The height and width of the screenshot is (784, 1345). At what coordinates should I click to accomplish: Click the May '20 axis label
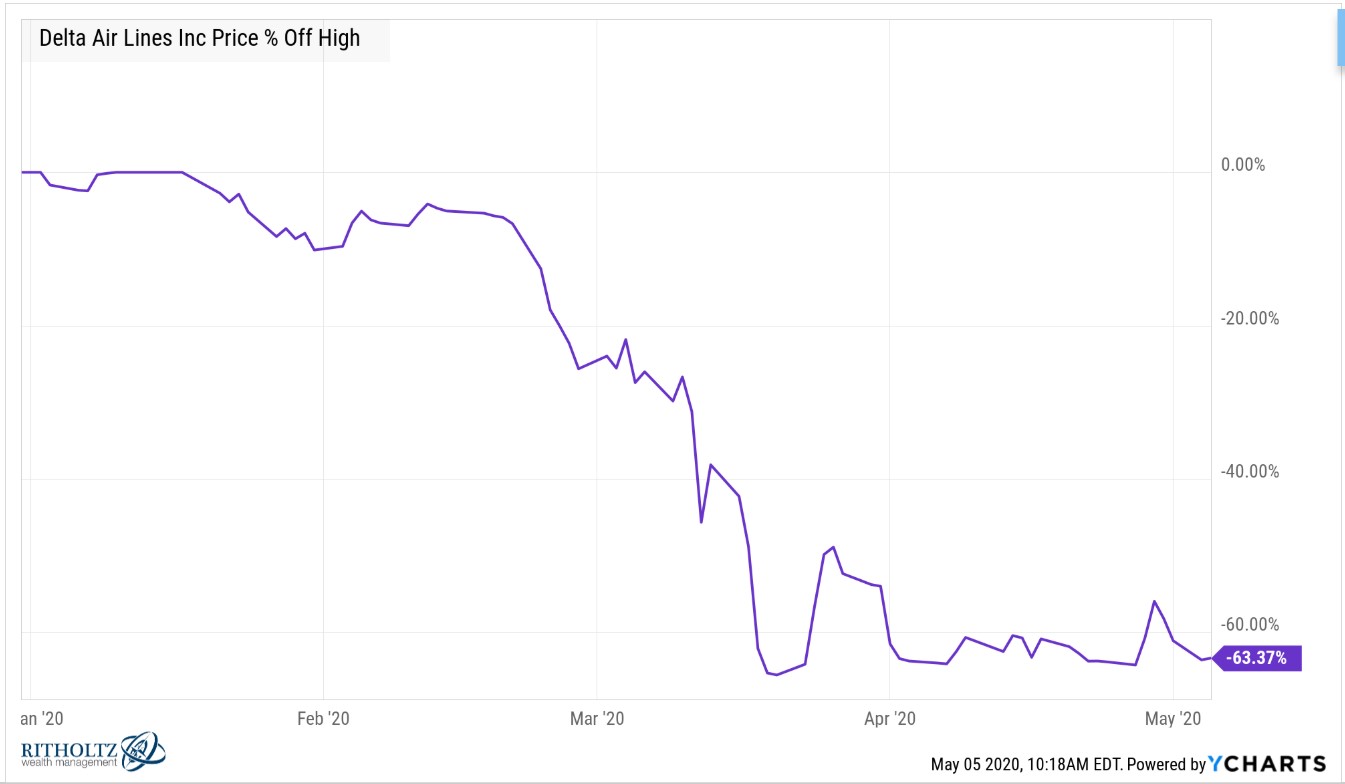pyautogui.click(x=1171, y=718)
